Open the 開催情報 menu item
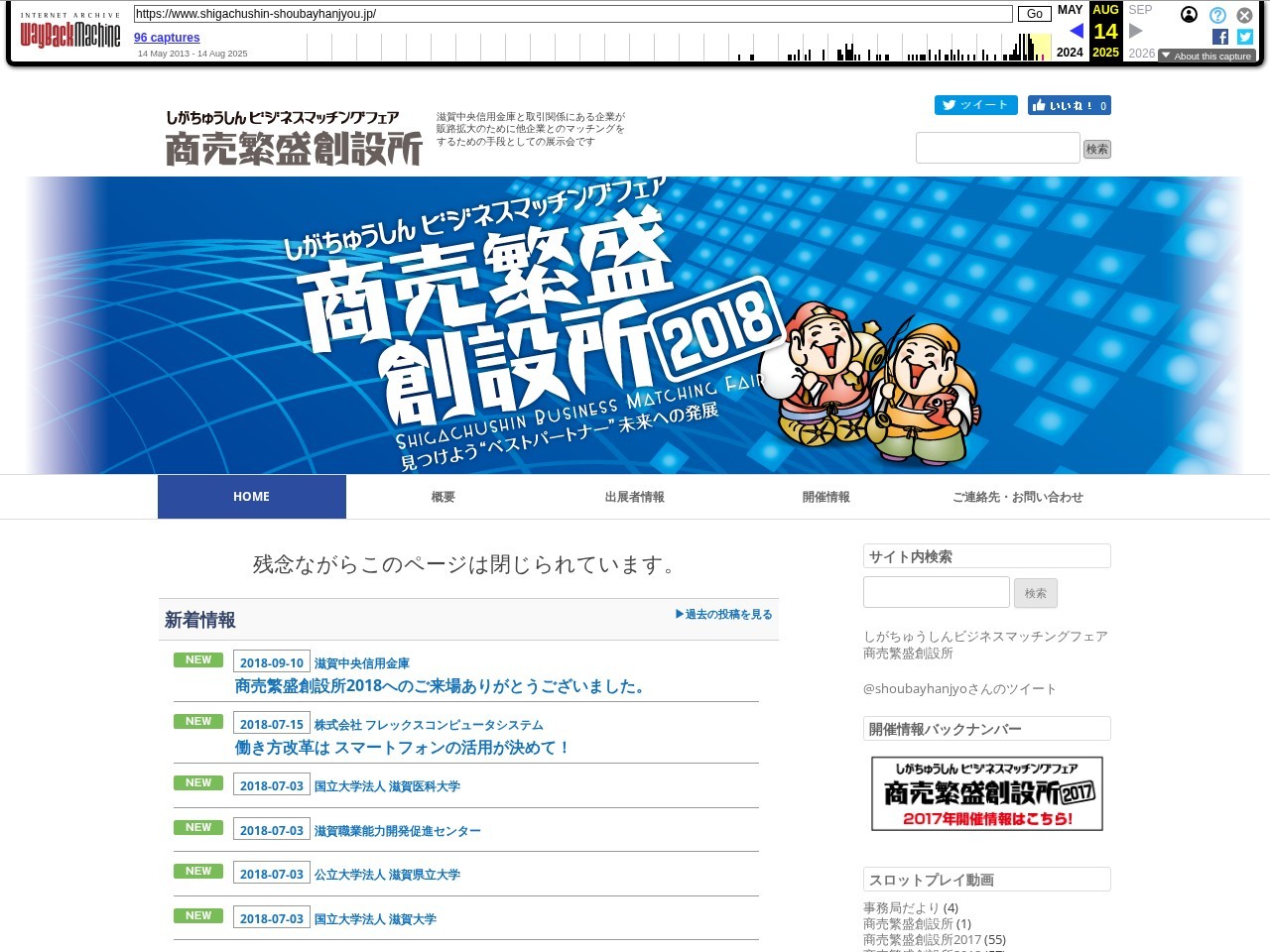Viewport: 1270px width, 952px height. tap(825, 497)
